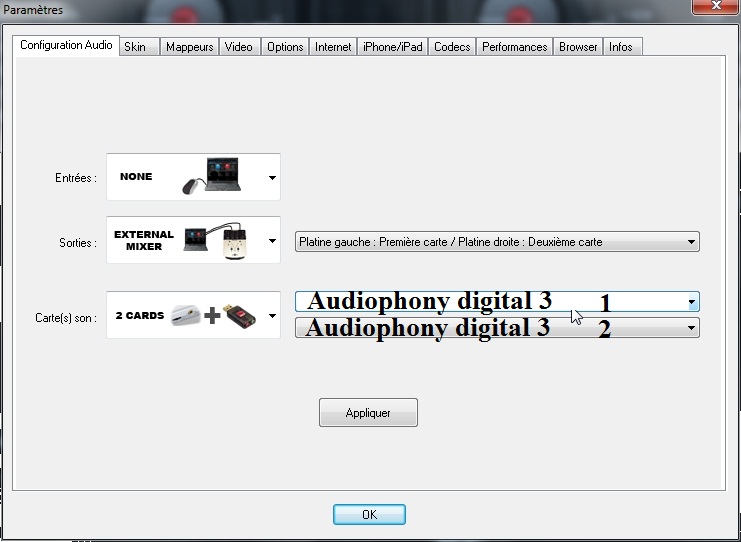This screenshot has height=542, width=741.
Task: Click the Sorties : label
Action: (78, 243)
